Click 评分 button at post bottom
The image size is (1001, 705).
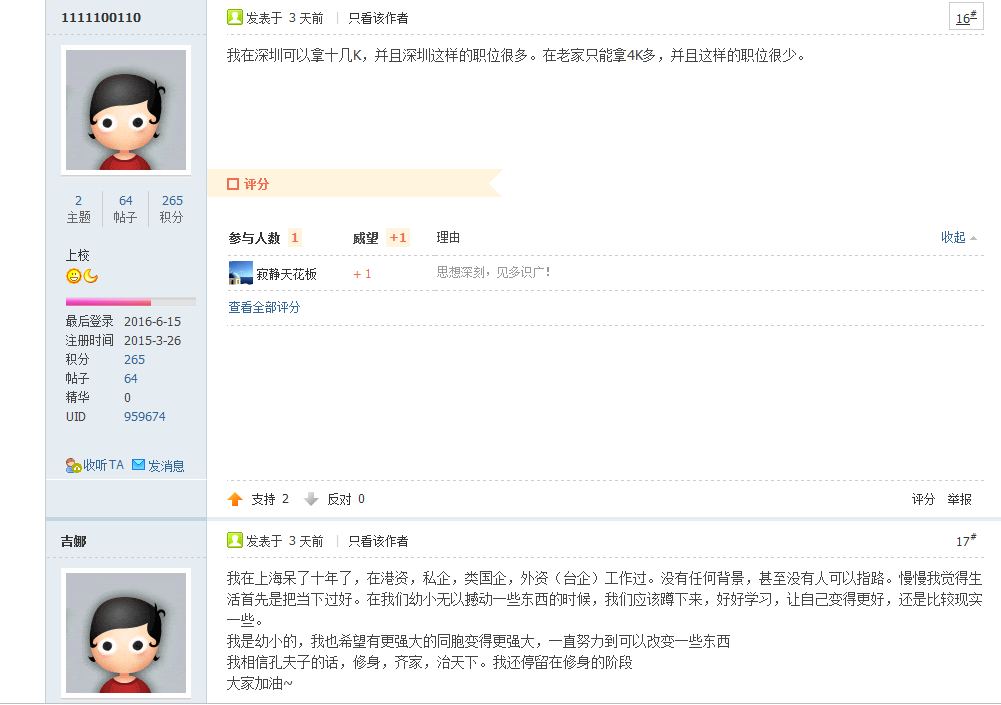(923, 499)
